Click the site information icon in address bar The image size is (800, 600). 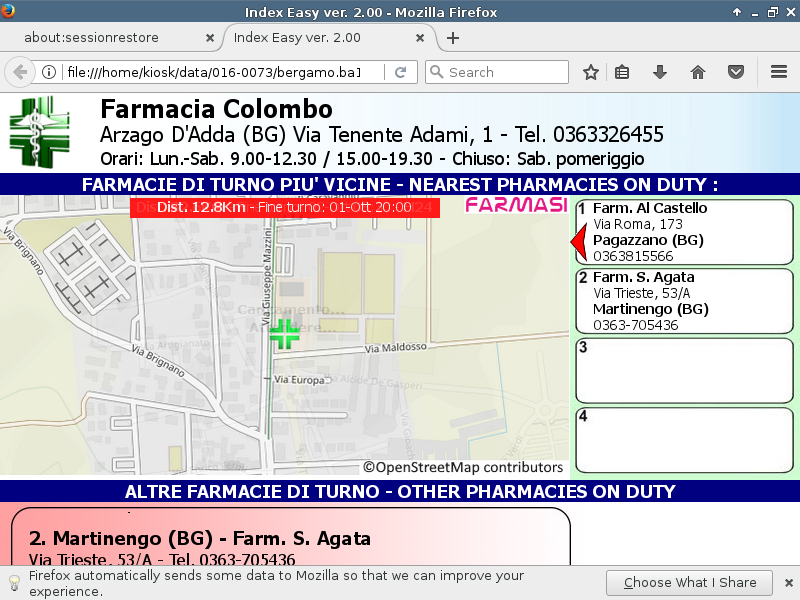tap(48, 72)
